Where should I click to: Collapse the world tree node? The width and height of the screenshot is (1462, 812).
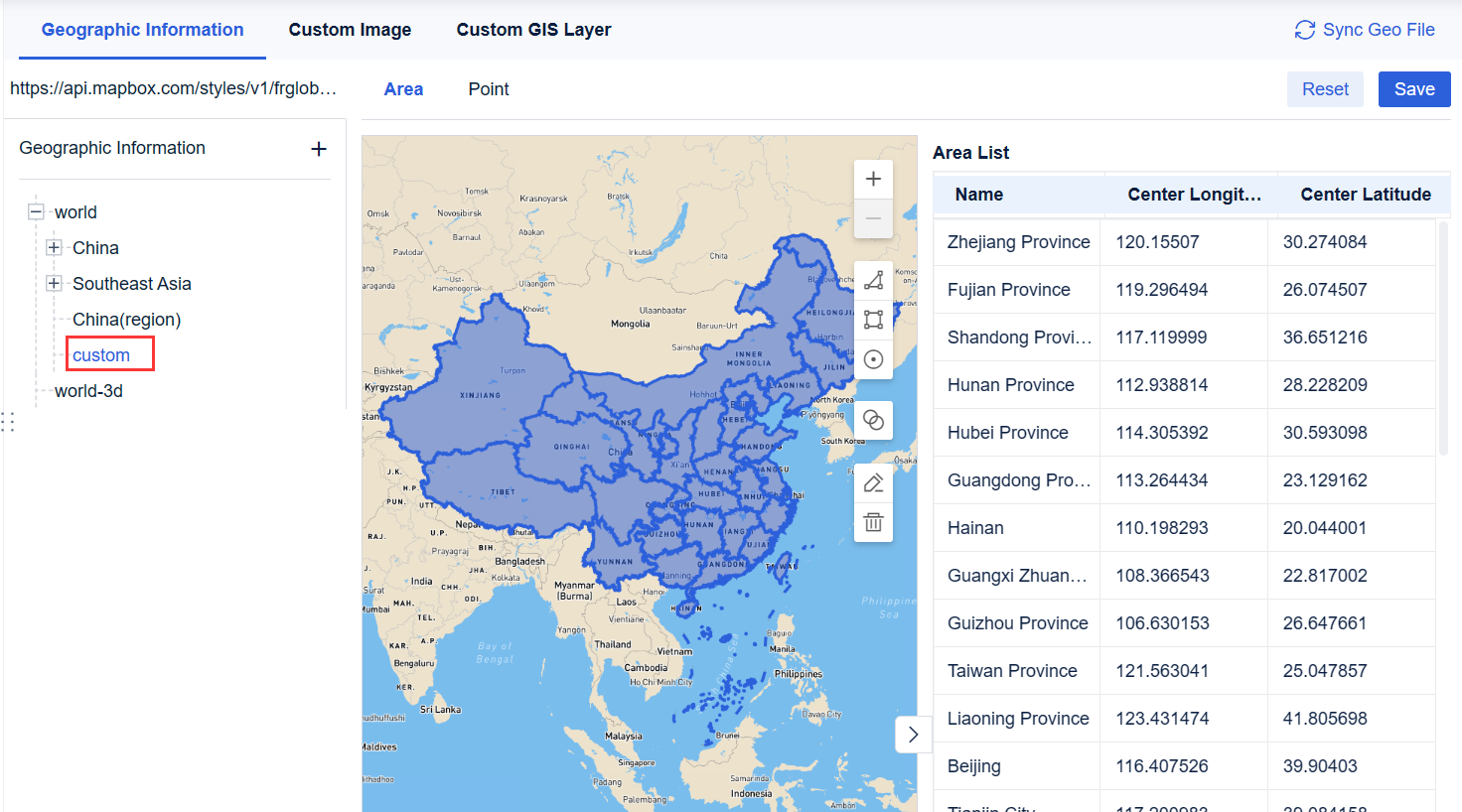(x=35, y=211)
